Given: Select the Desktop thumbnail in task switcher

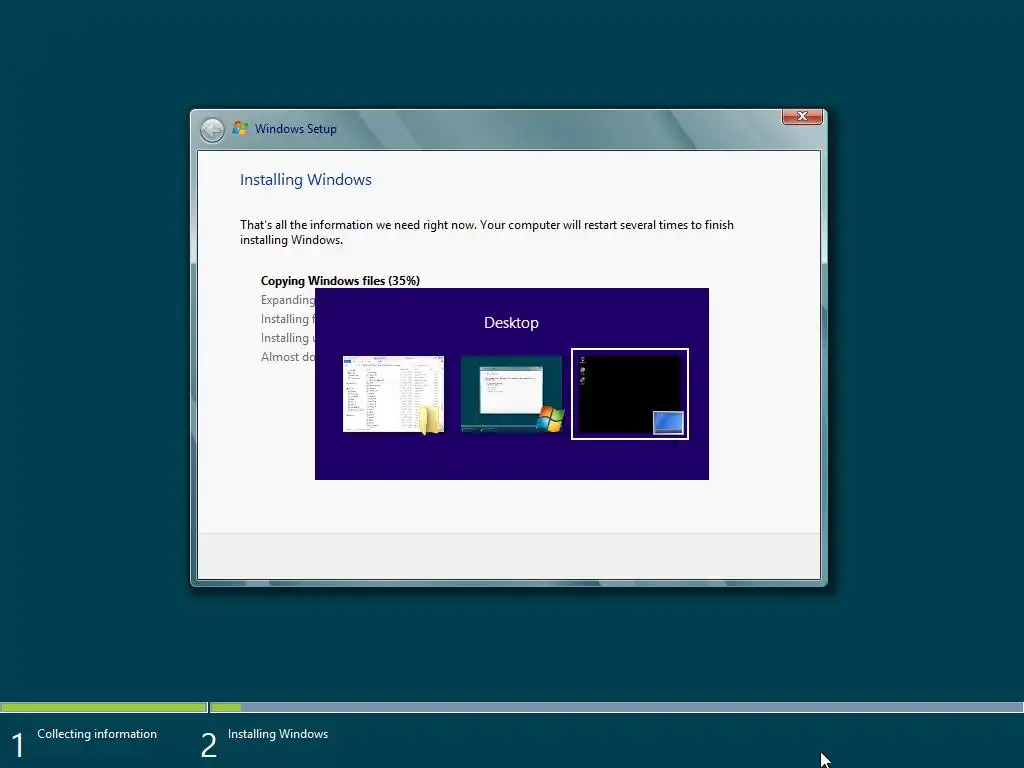Looking at the screenshot, I should coord(630,394).
